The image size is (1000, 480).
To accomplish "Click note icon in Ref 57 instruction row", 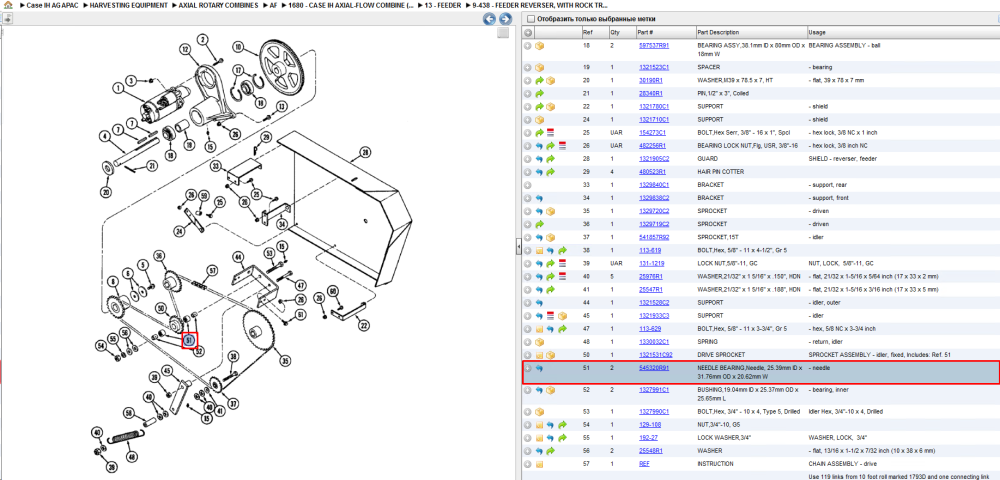I will tap(540, 464).
